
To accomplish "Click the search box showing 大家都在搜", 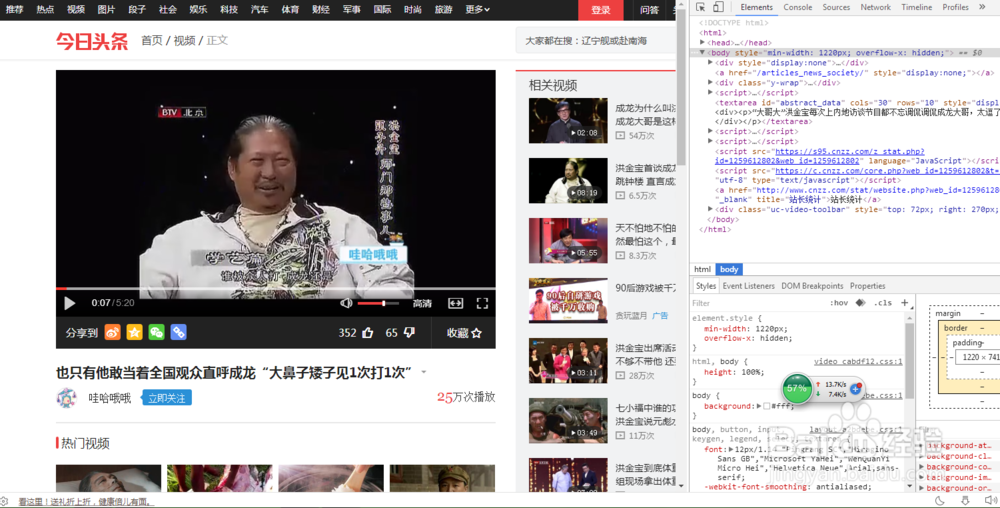I will click(596, 40).
